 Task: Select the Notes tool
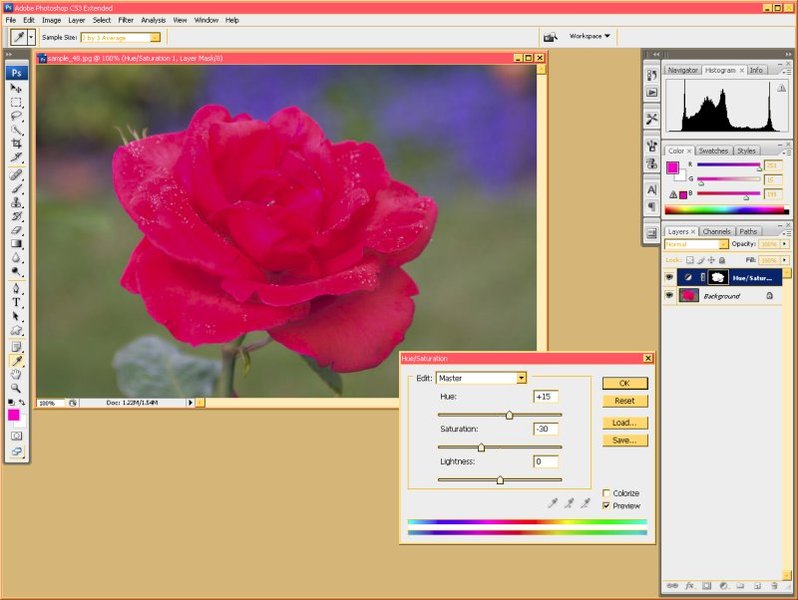[x=16, y=347]
